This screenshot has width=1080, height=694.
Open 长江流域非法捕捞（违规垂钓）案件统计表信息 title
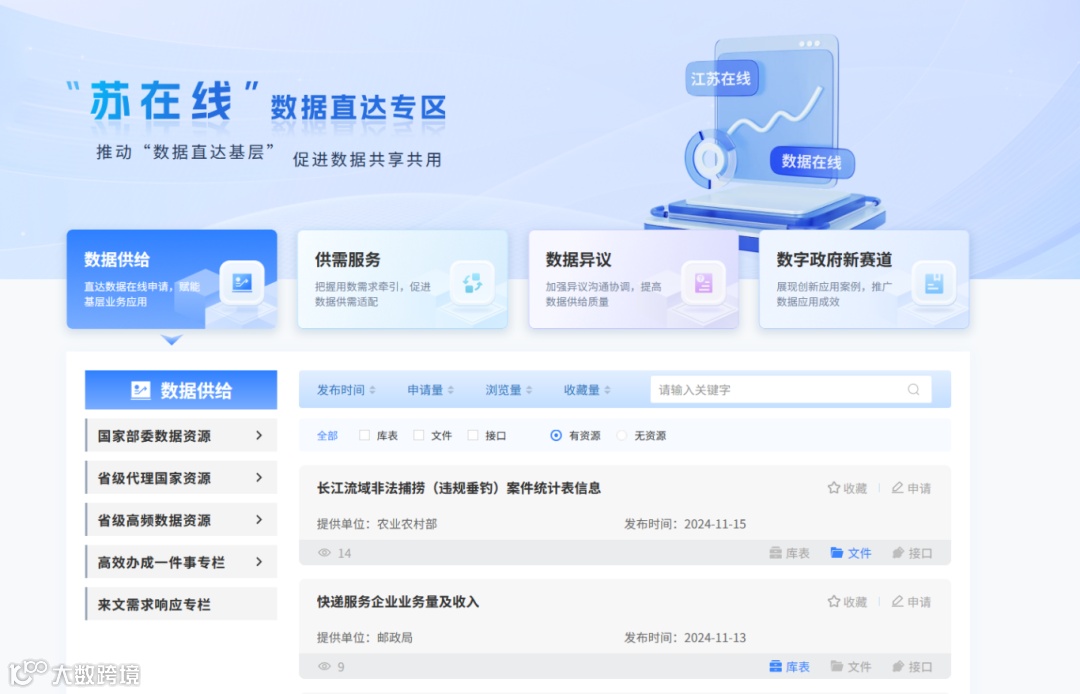[x=459, y=488]
